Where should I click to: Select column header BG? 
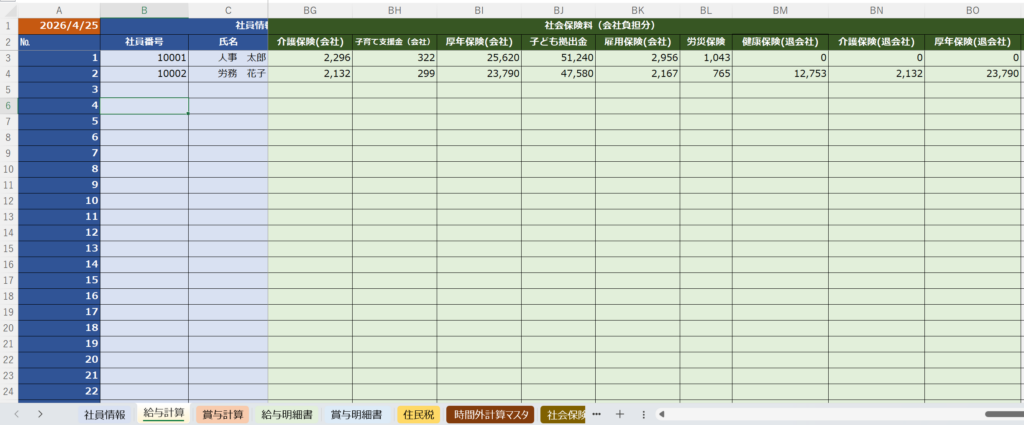pos(310,9)
